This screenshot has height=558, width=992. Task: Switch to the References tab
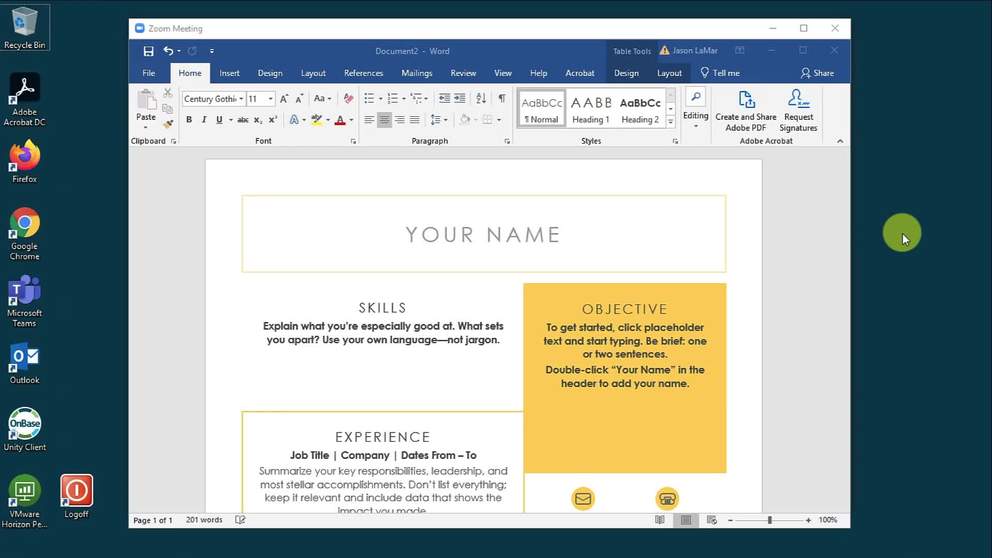tap(363, 73)
